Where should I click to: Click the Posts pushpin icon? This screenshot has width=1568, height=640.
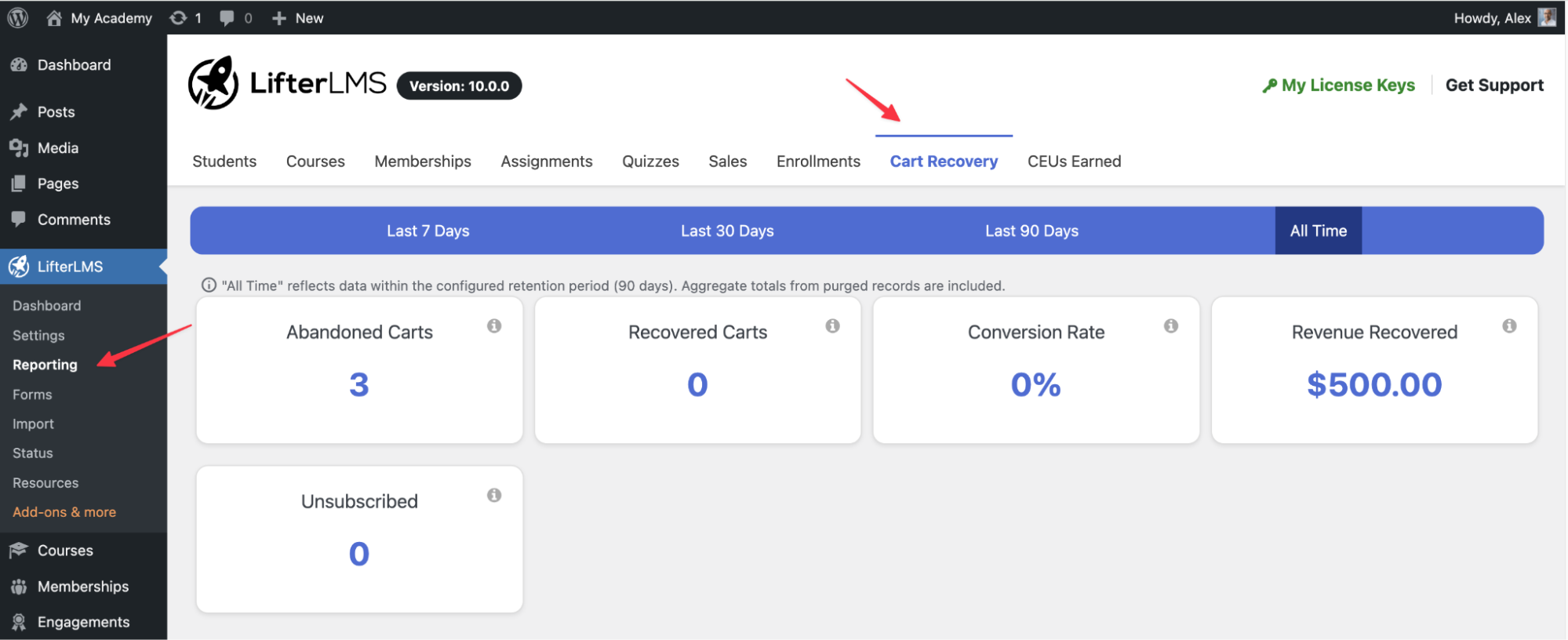pyautogui.click(x=19, y=112)
